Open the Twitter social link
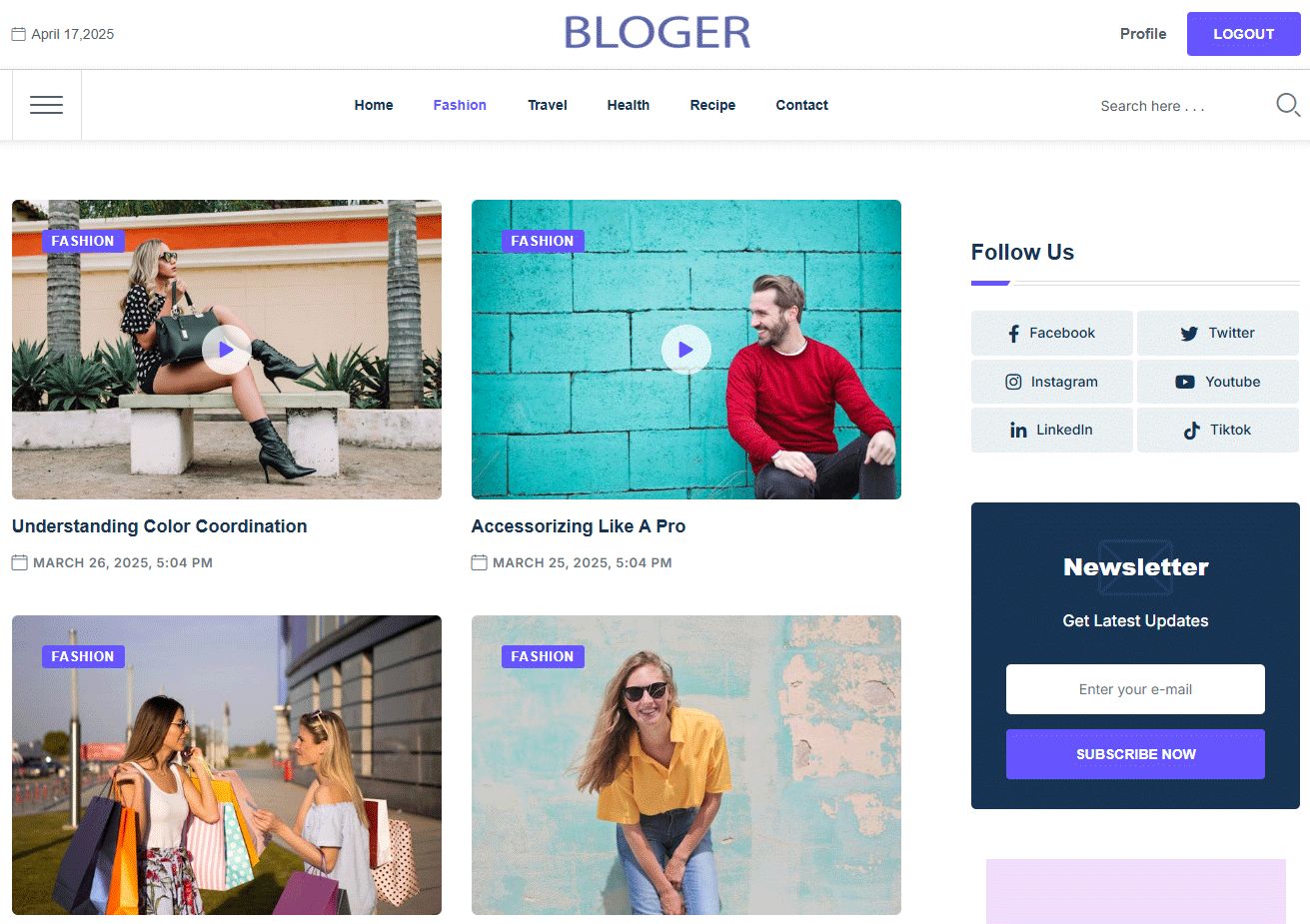Image resolution: width=1310 pixels, height=924 pixels. click(x=1218, y=333)
